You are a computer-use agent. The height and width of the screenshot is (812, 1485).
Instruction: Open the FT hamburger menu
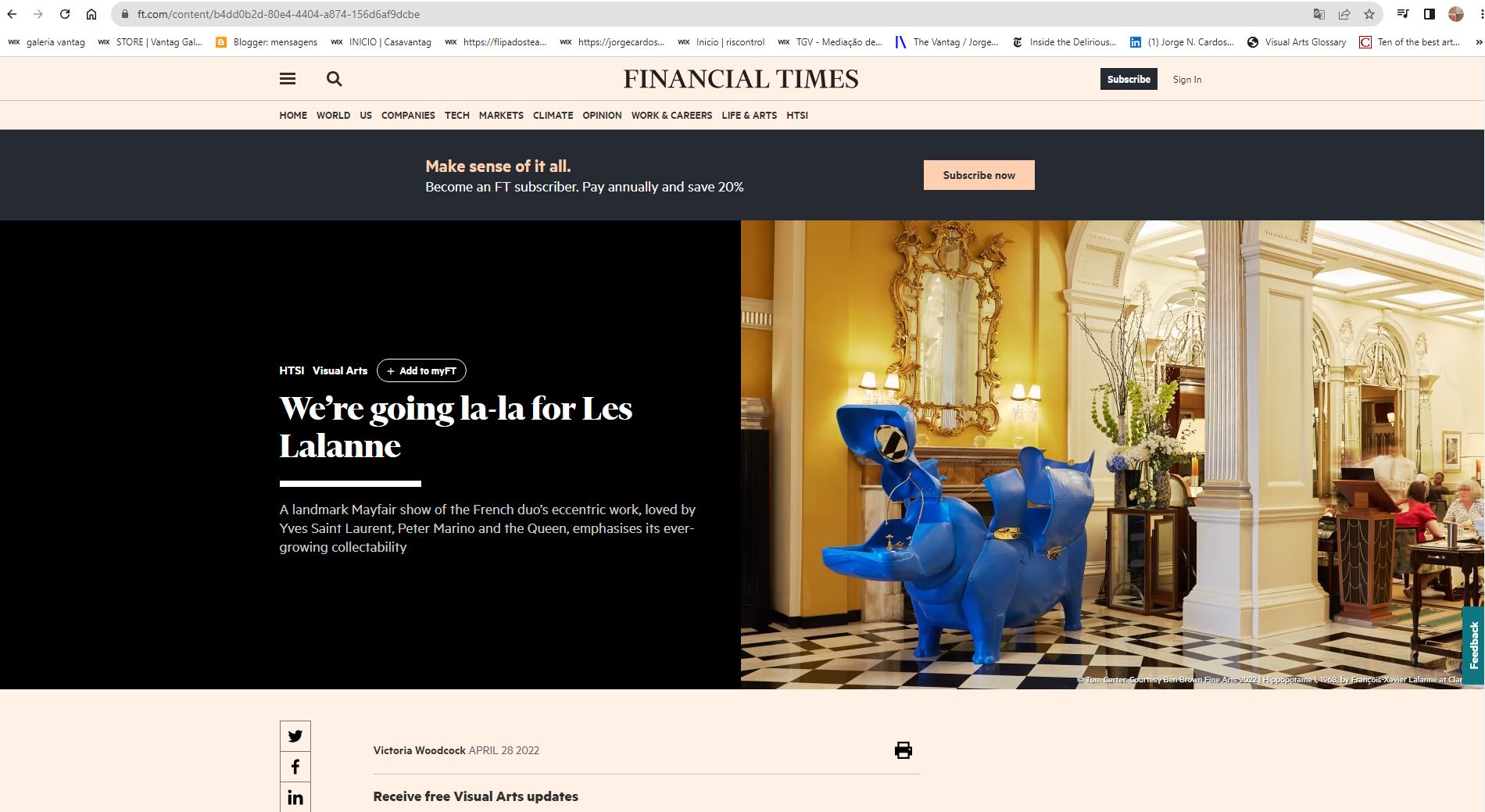tap(288, 79)
